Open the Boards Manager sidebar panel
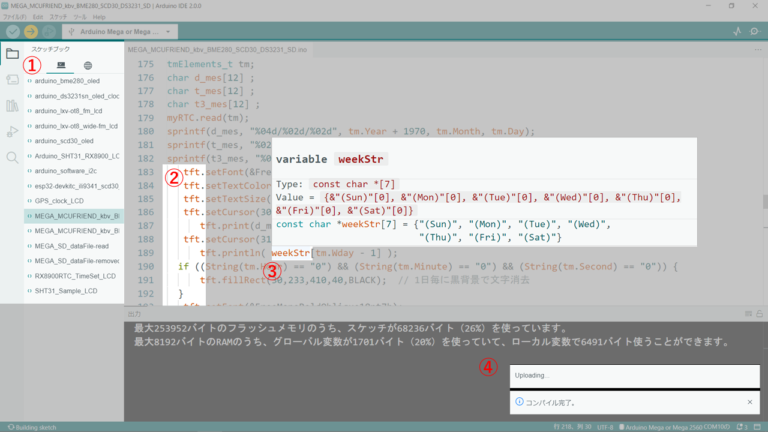768x432 pixels. [x=12, y=79]
